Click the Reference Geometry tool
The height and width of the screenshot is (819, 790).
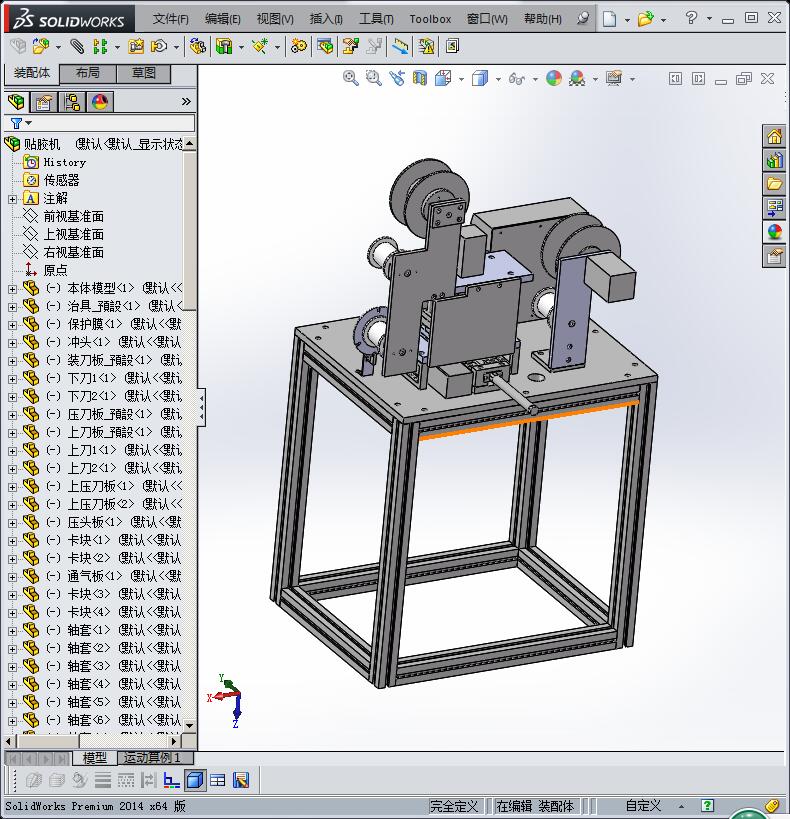click(260, 46)
